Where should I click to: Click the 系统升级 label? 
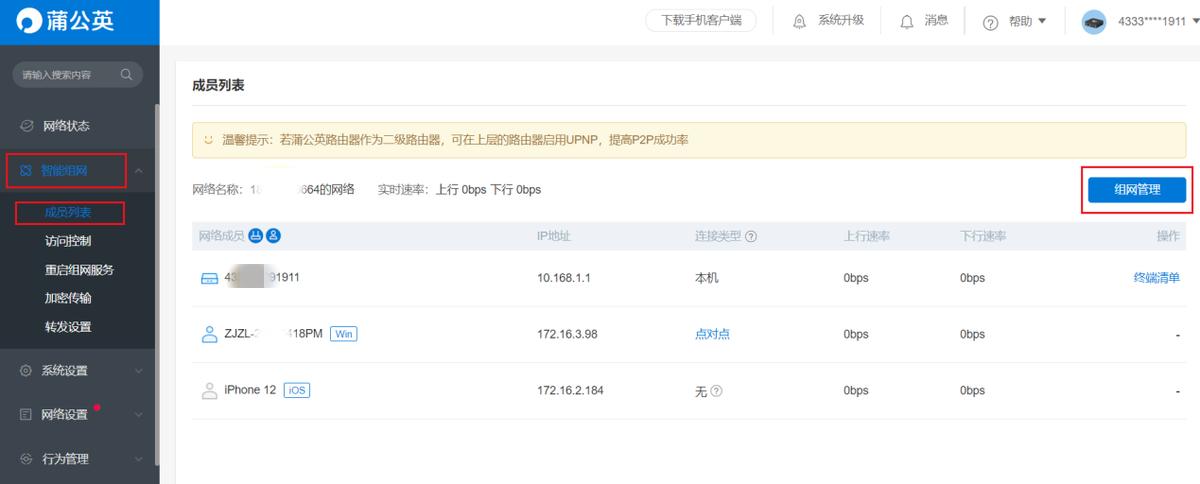tap(841, 21)
